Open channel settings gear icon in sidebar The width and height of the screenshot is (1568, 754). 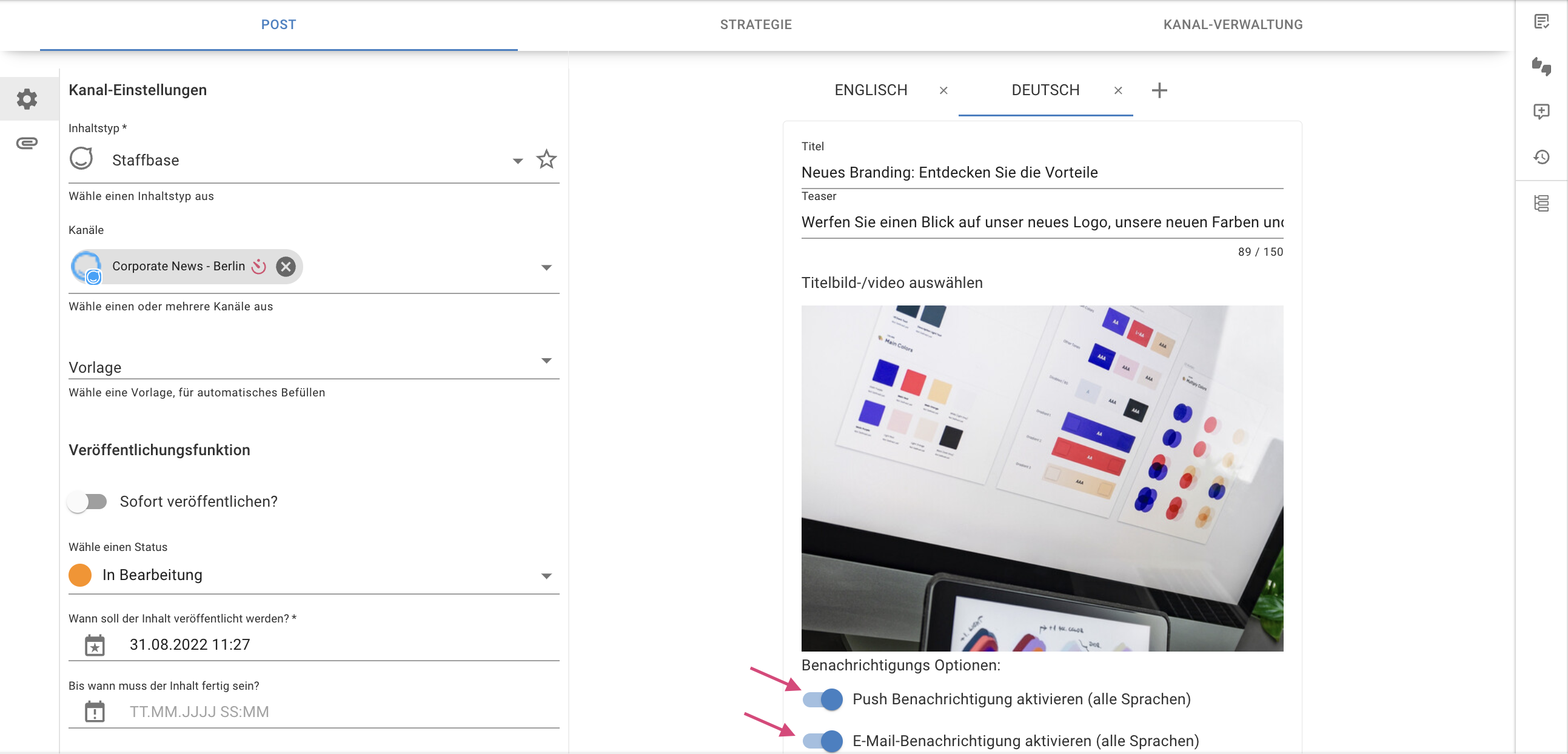(27, 99)
